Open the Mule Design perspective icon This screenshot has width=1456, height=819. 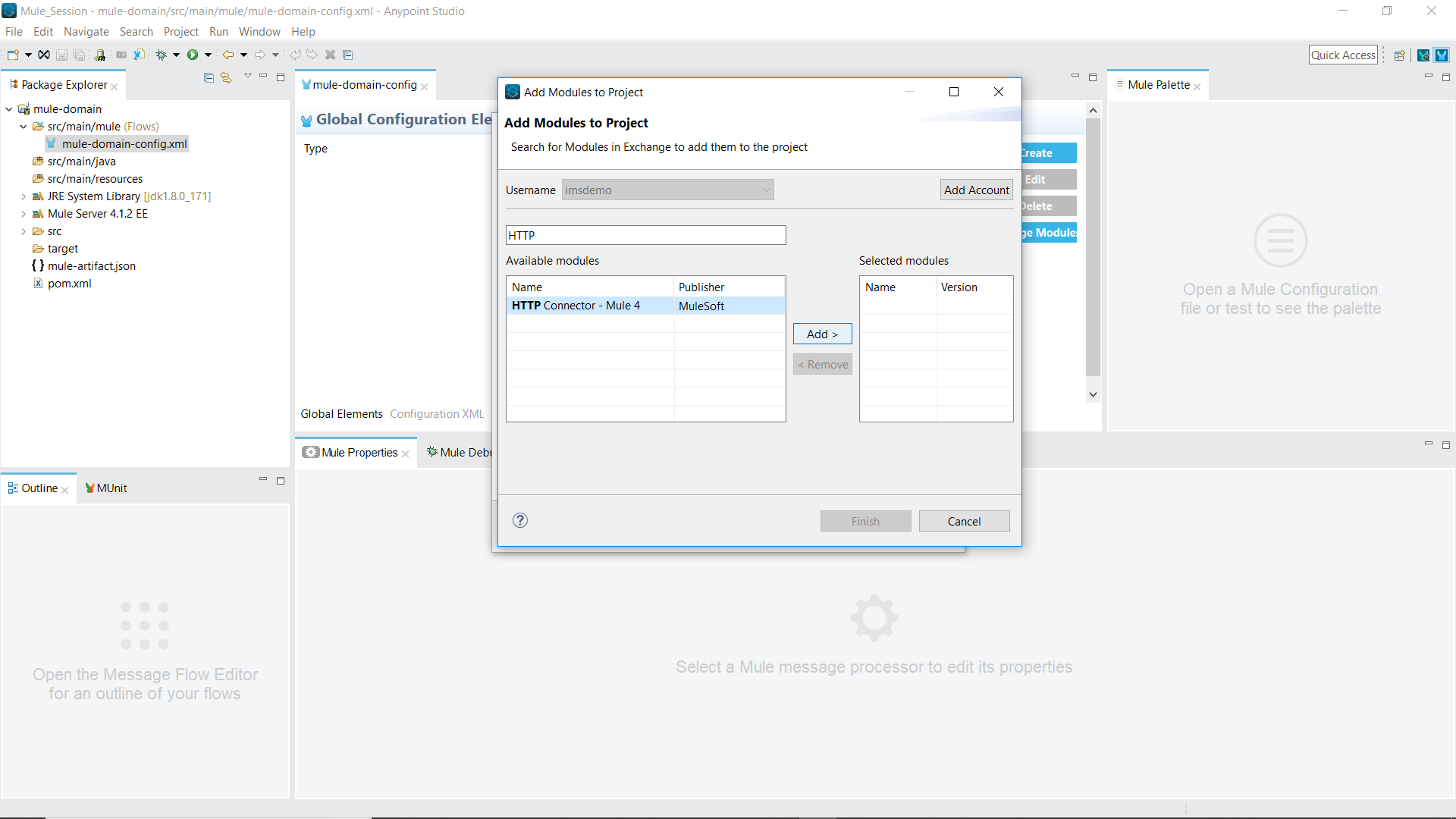point(1442,55)
